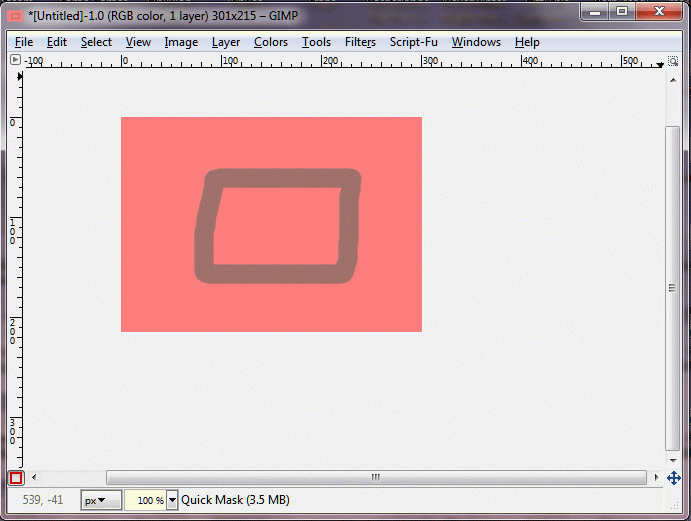This screenshot has height=521, width=691.
Task: Click the horizontal scrollbar right arrow
Action: tap(656, 477)
